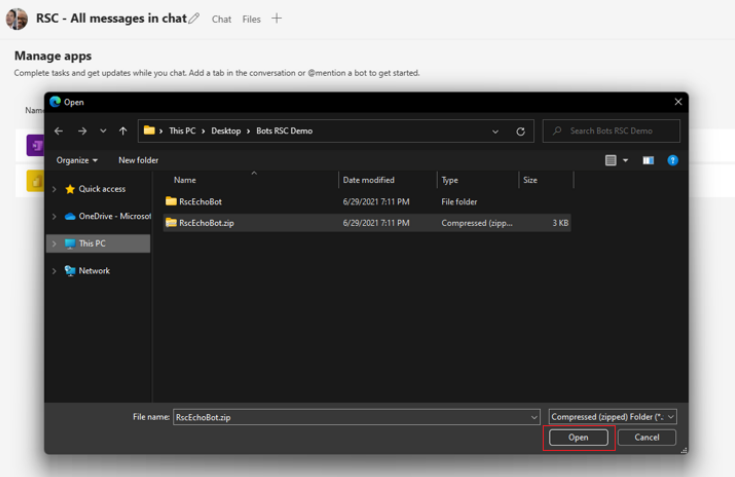Viewport: 735px width, 477px height.
Task: Toggle the preview pane icon
Action: coord(648,160)
